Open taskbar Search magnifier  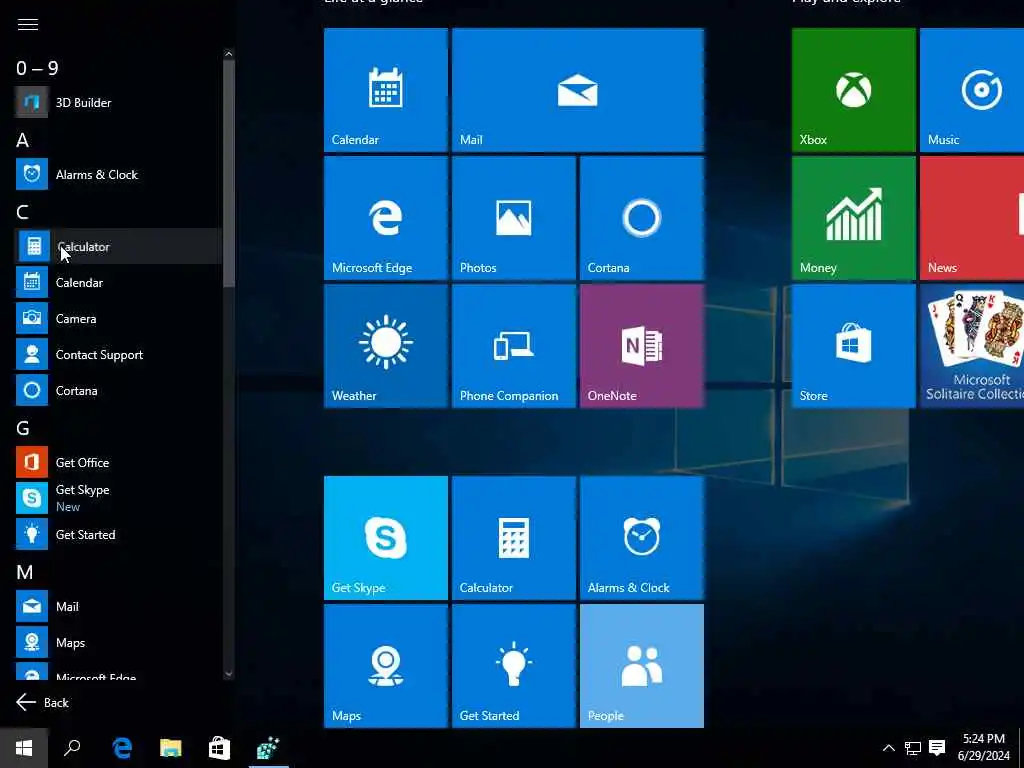72,748
